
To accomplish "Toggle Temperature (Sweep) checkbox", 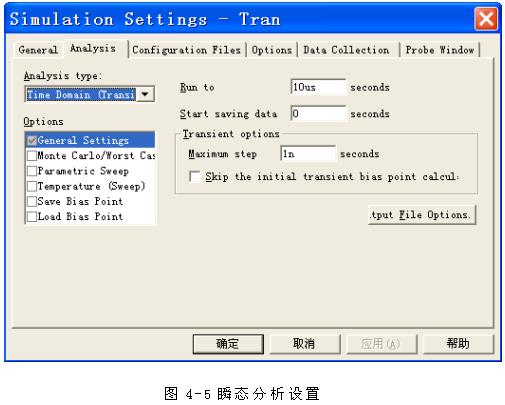I will (32, 186).
